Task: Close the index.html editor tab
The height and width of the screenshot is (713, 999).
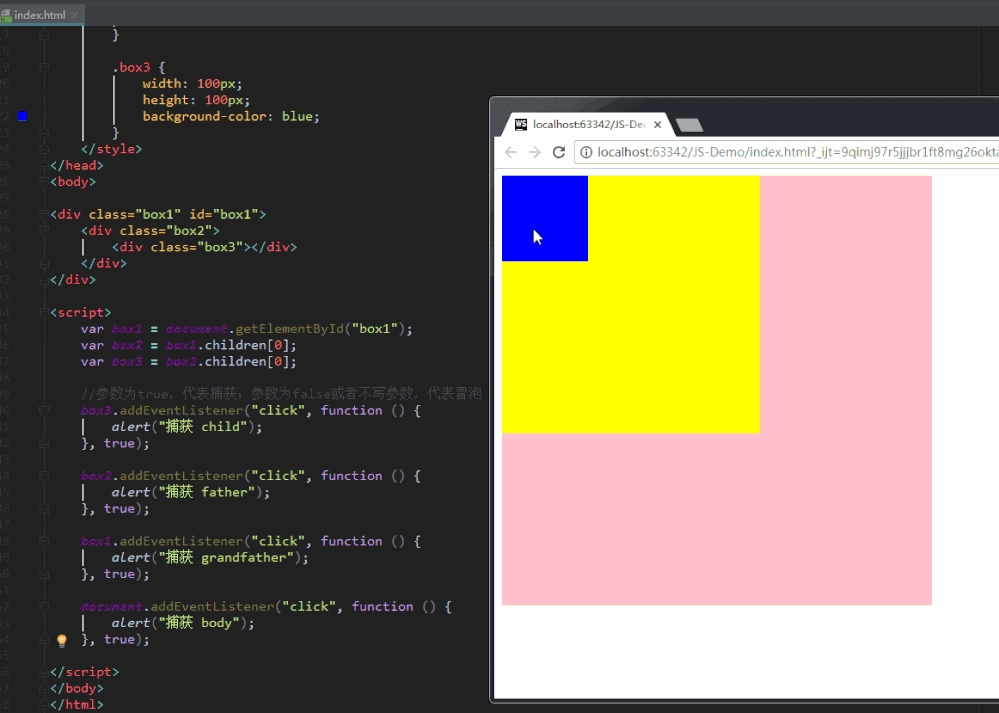Action: click(75, 15)
